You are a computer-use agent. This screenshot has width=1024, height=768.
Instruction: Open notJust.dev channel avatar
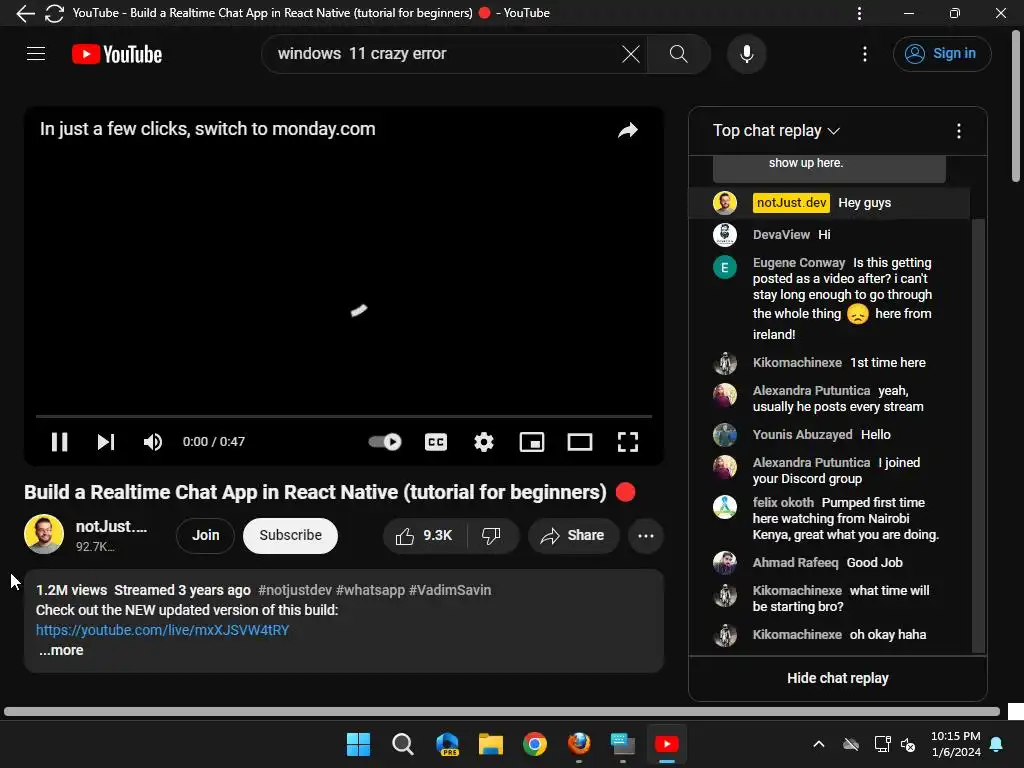(x=44, y=534)
